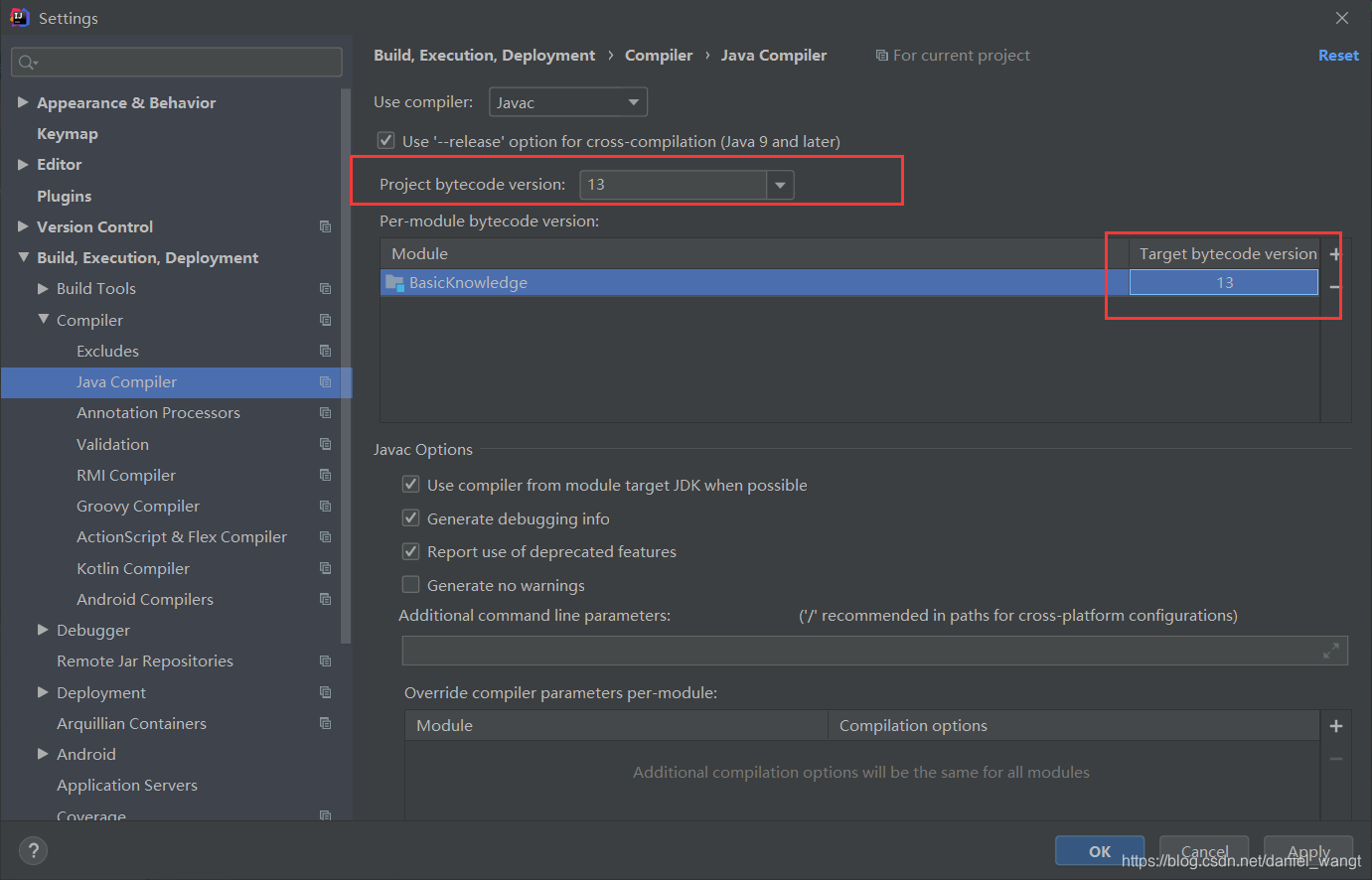Viewport: 1372px width, 880px height.
Task: Click the plus icon to add per-module bytecode version
Action: (1335, 254)
